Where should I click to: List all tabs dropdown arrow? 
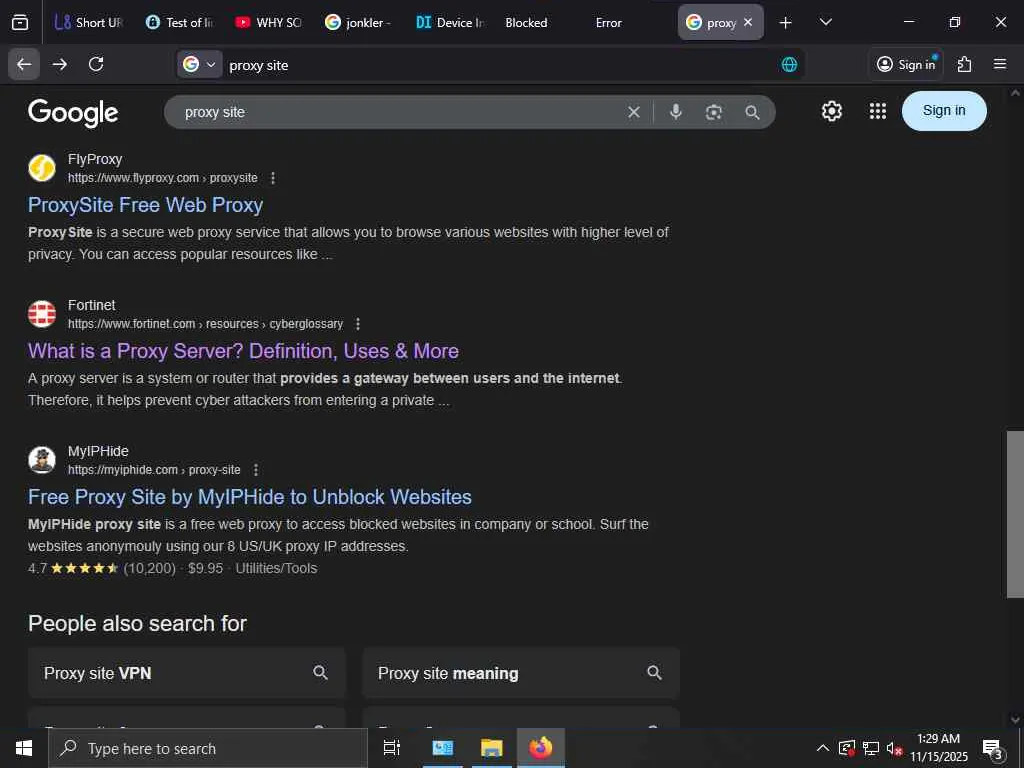coord(825,22)
